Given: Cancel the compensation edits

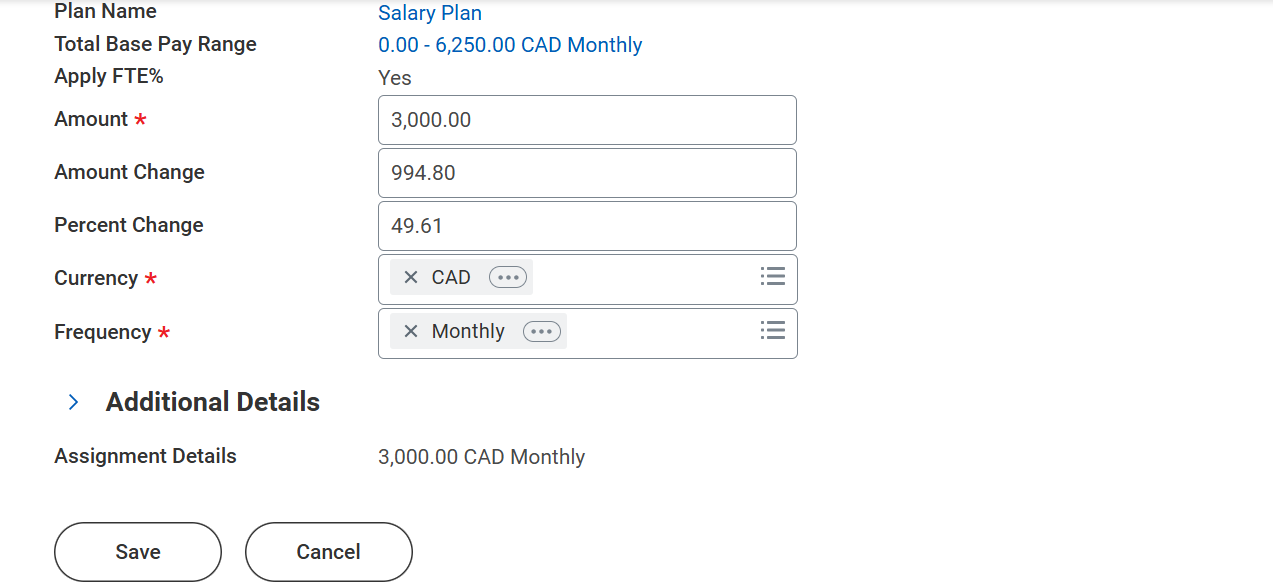Looking at the screenshot, I should click(328, 551).
